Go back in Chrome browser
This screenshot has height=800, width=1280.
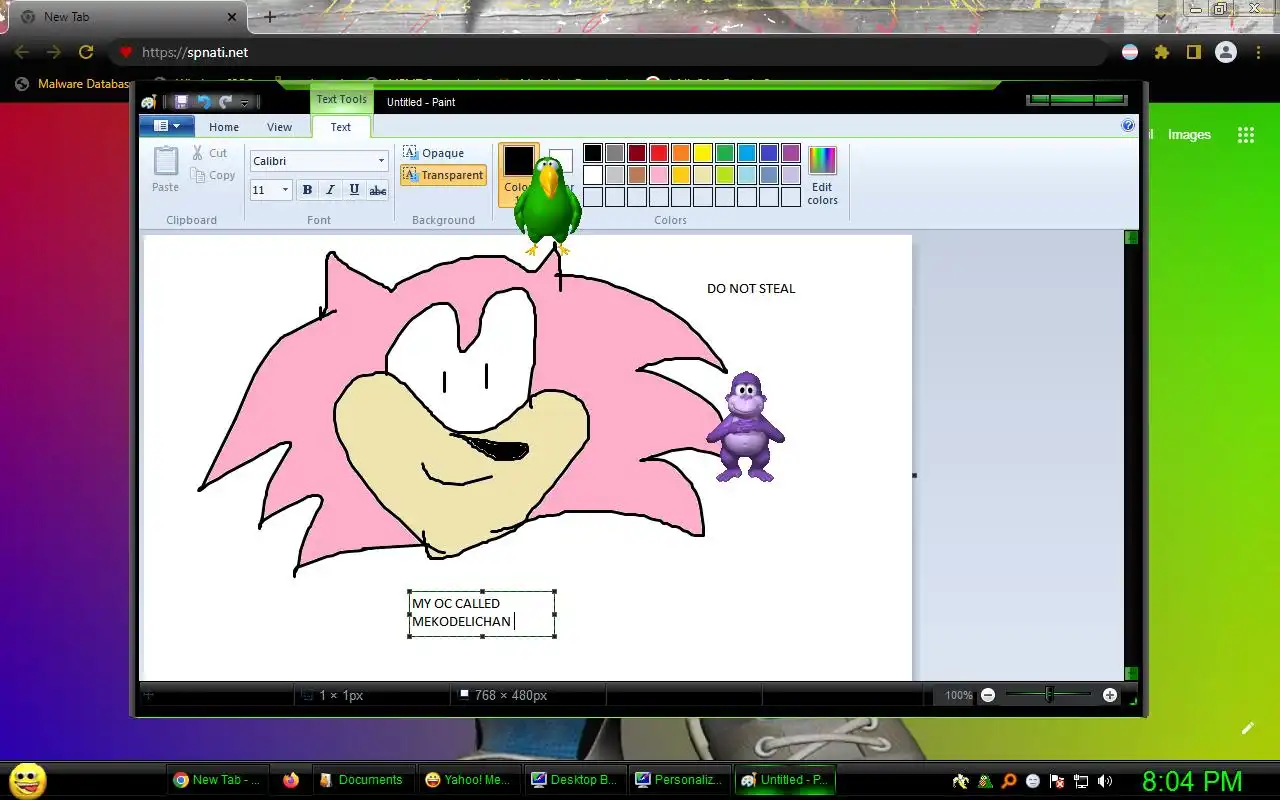pos(22,52)
